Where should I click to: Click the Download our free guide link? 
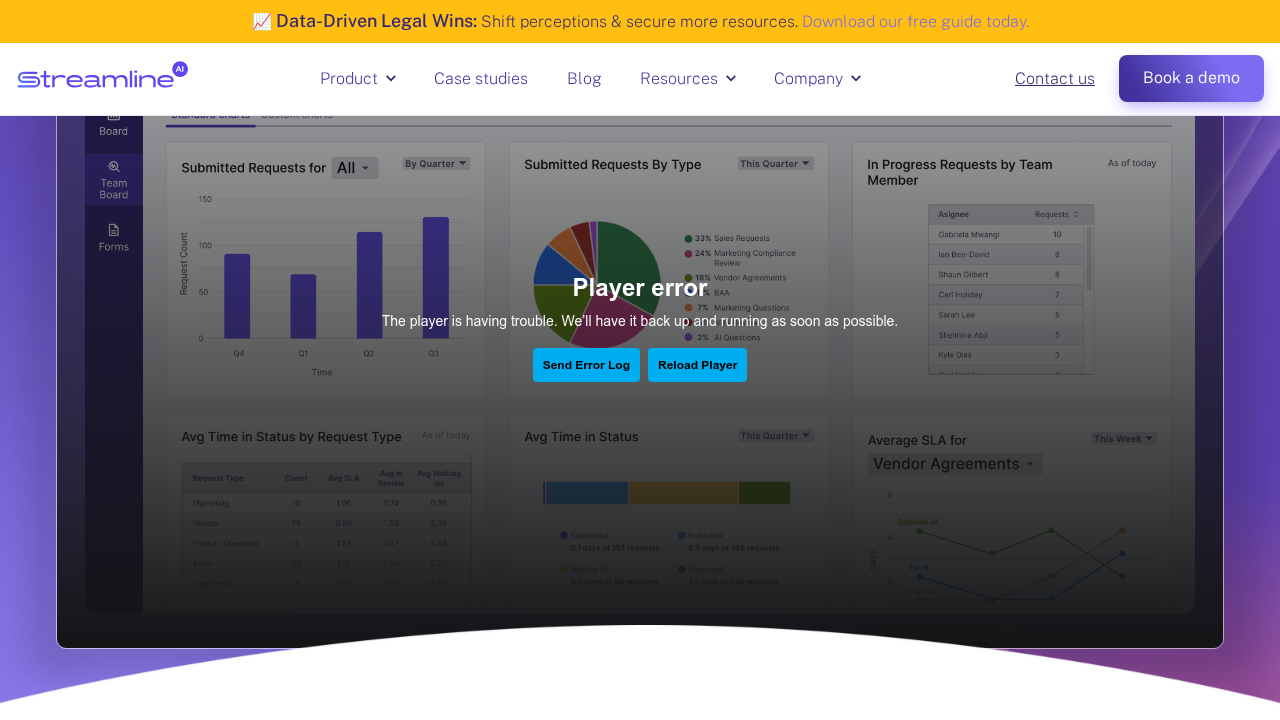pos(915,21)
